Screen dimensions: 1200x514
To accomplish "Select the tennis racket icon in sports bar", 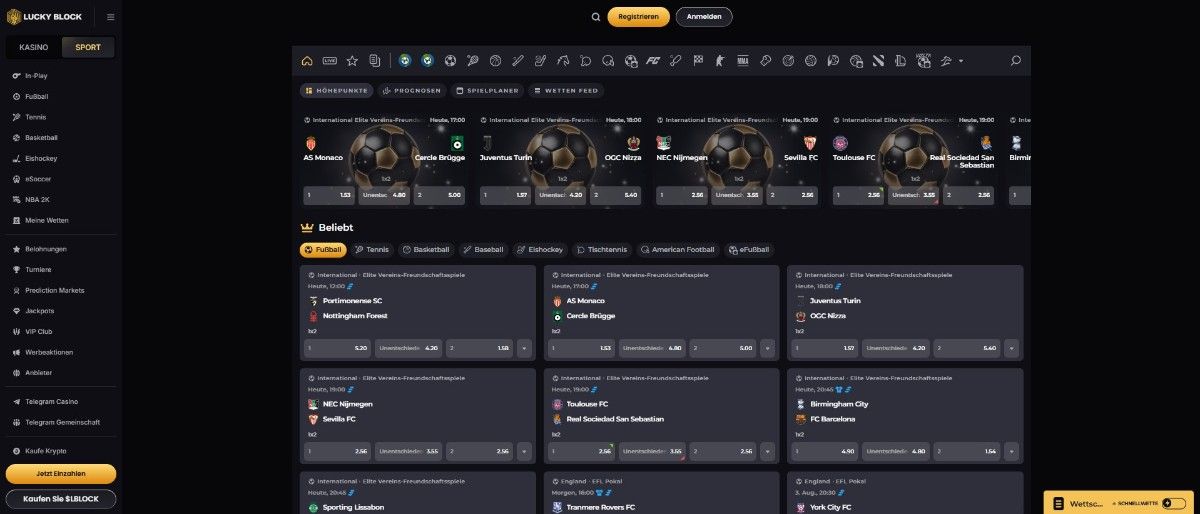I will tap(472, 61).
